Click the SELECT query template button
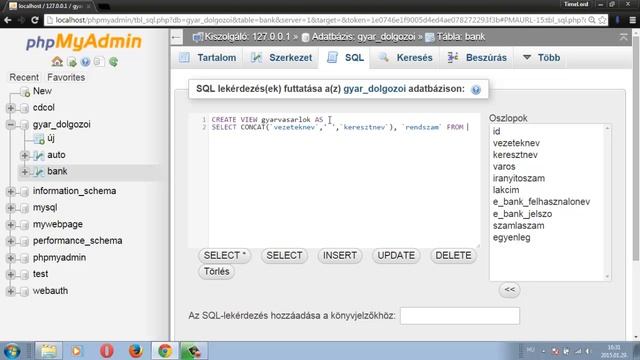Image resolution: width=640 pixels, height=360 pixels. [284, 256]
